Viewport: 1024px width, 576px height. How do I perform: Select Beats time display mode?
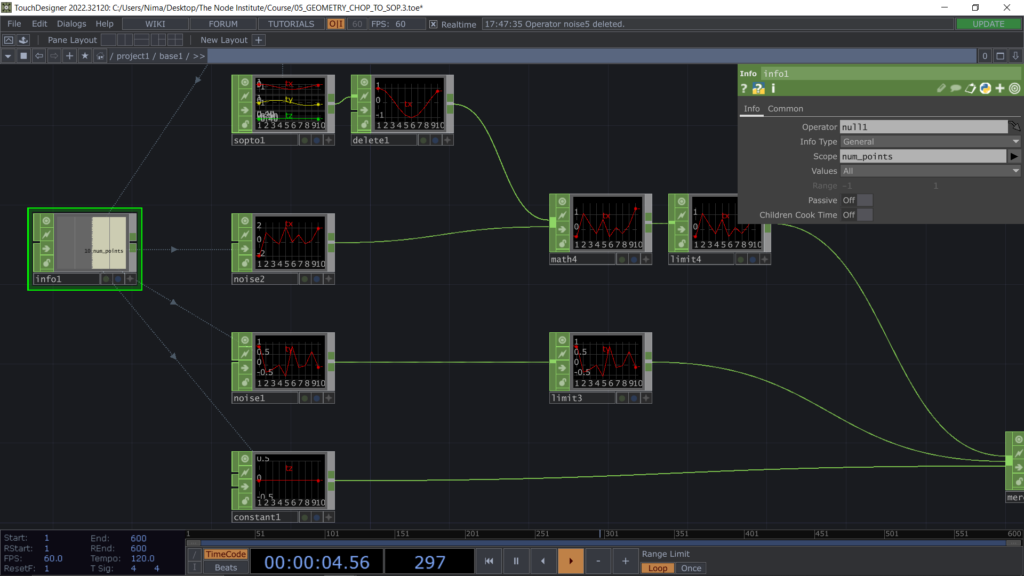(226, 568)
